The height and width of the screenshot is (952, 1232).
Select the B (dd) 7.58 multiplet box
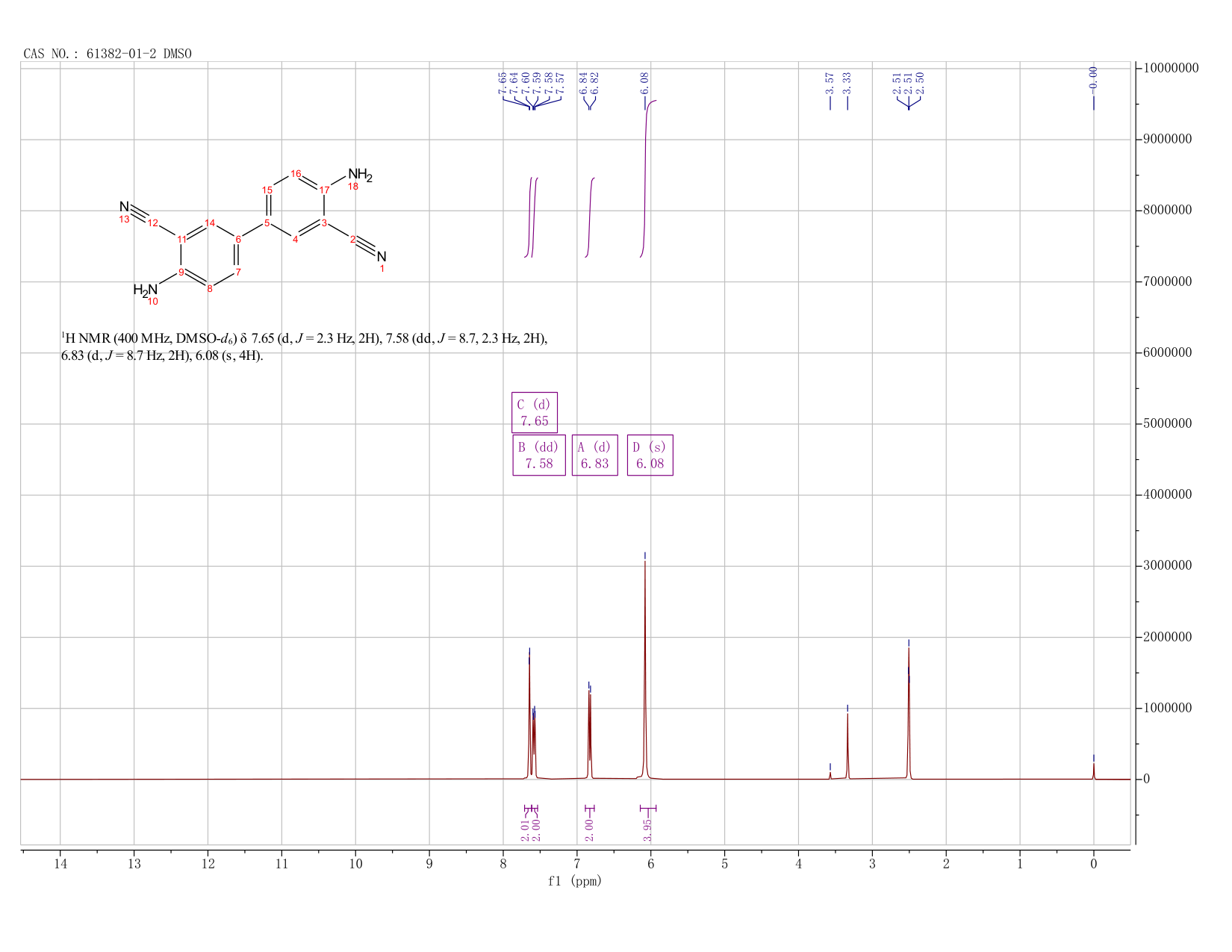click(x=539, y=455)
